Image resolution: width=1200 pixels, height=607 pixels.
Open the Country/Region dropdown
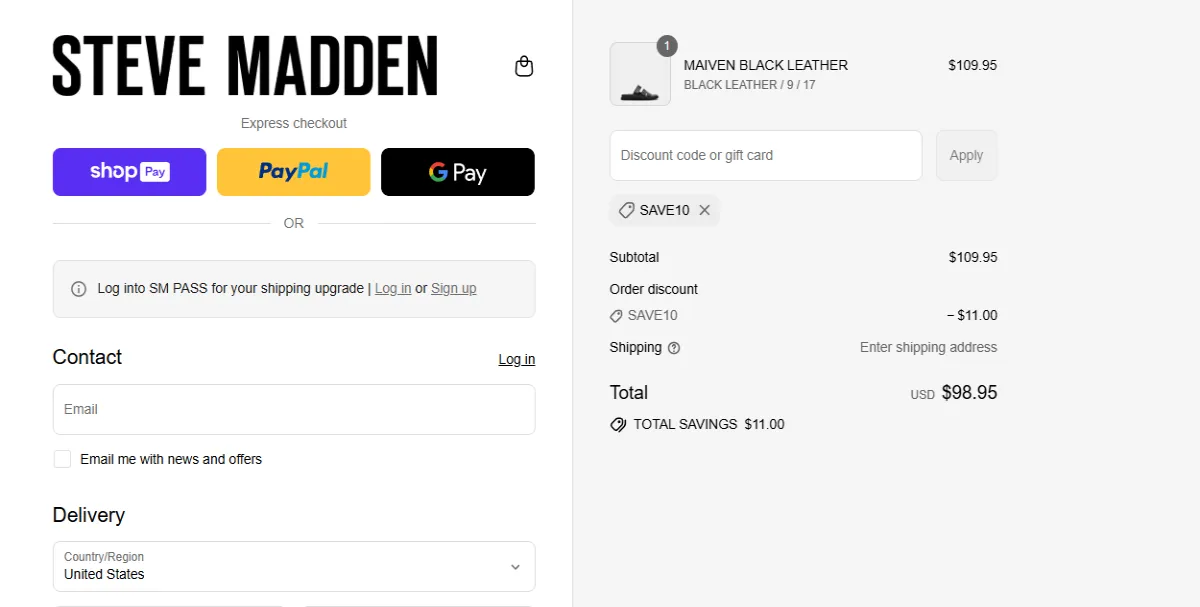[x=293, y=566]
